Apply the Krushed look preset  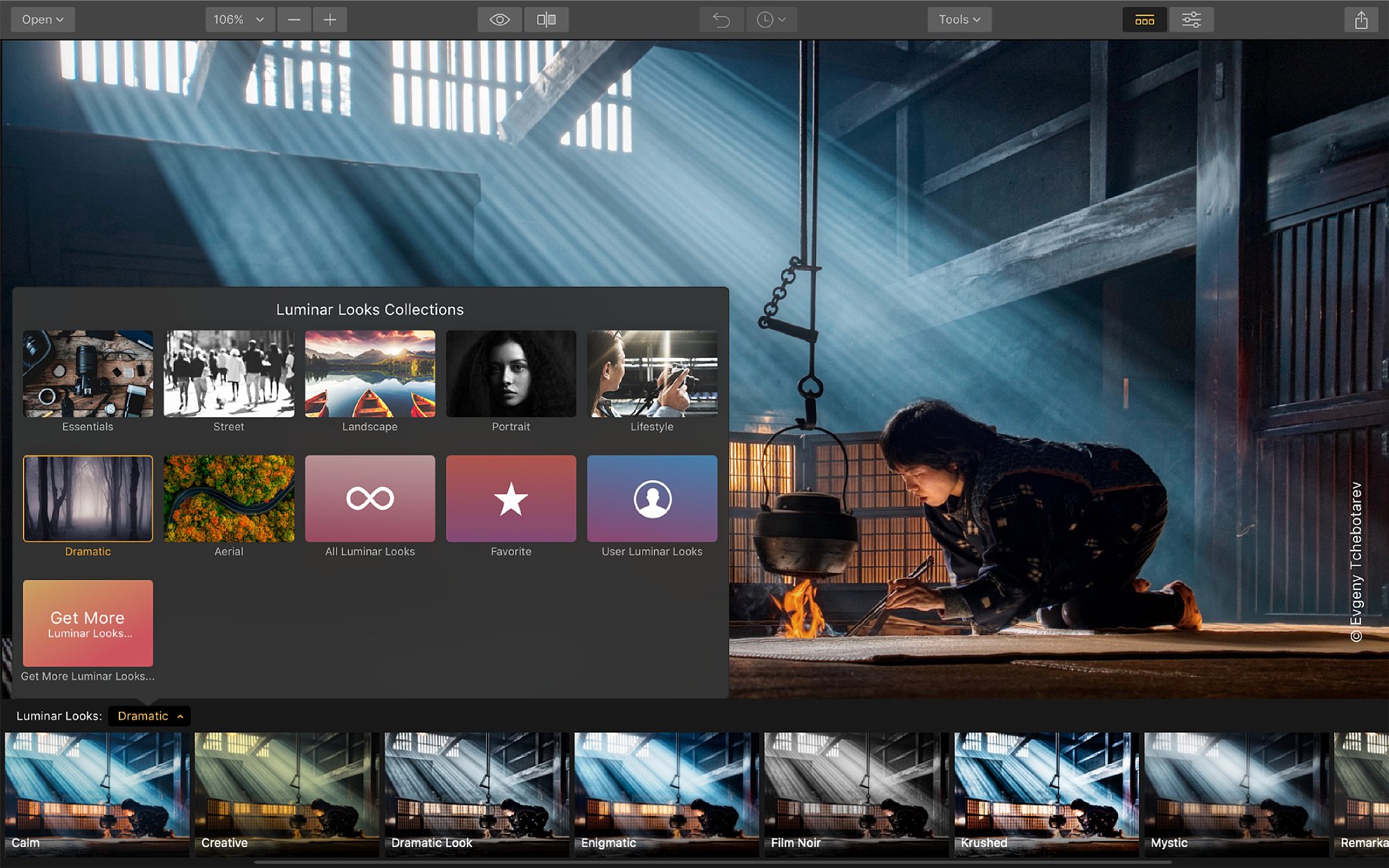coord(1047,794)
